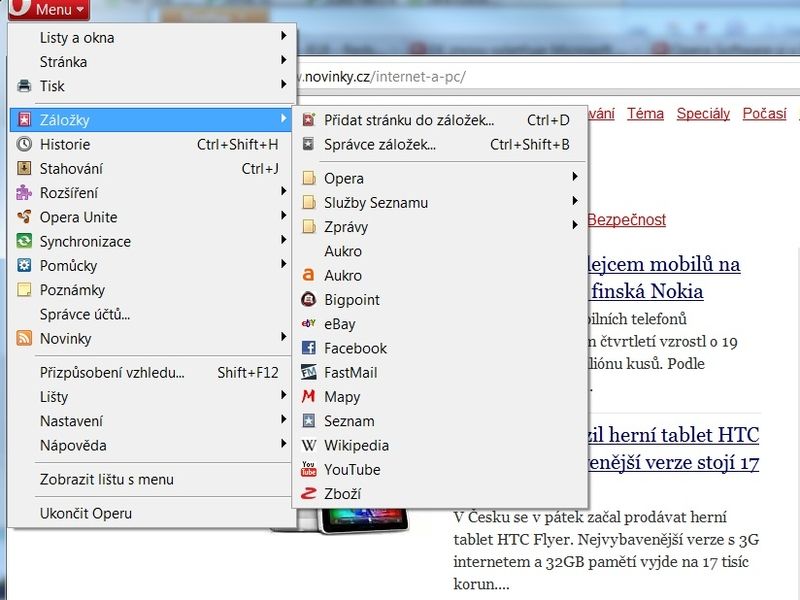The height and width of the screenshot is (600, 800).
Task: Click the Opera Unite icon
Action: click(24, 217)
